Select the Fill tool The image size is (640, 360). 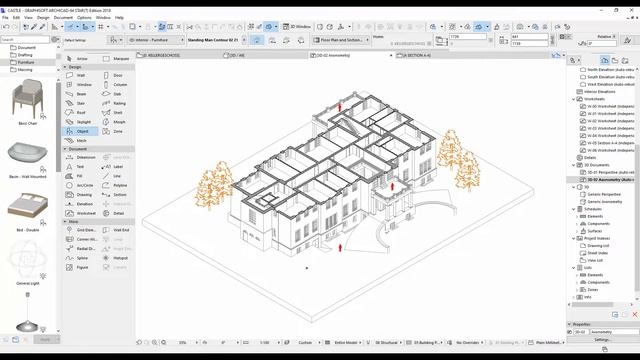(x=80, y=176)
